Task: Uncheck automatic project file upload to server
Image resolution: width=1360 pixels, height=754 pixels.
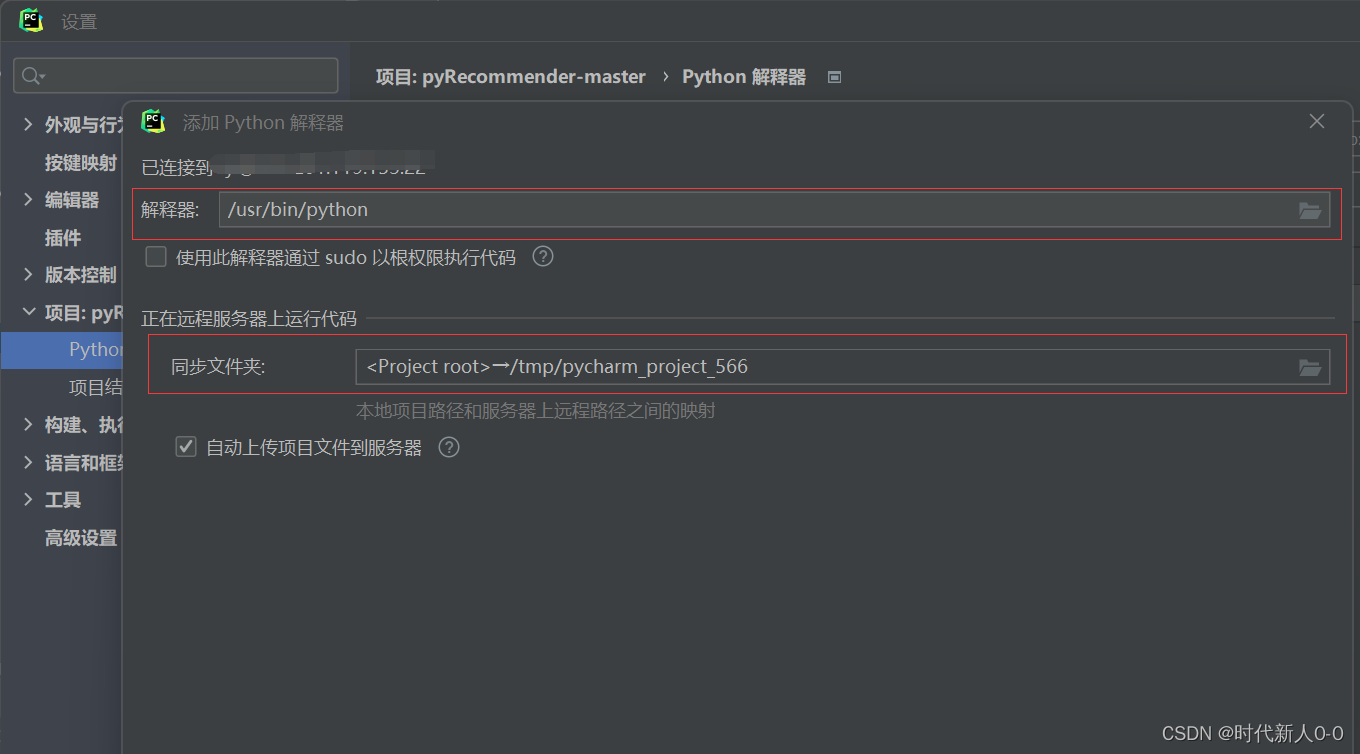Action: [186, 447]
